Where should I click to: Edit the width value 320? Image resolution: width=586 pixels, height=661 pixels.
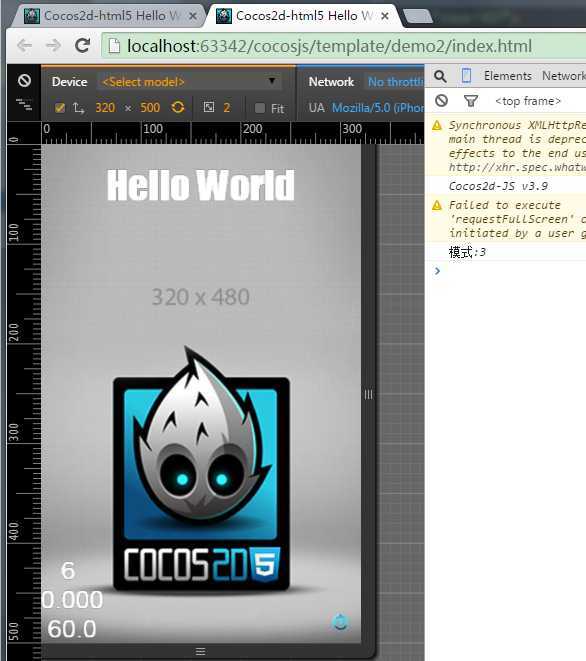[x=105, y=108]
